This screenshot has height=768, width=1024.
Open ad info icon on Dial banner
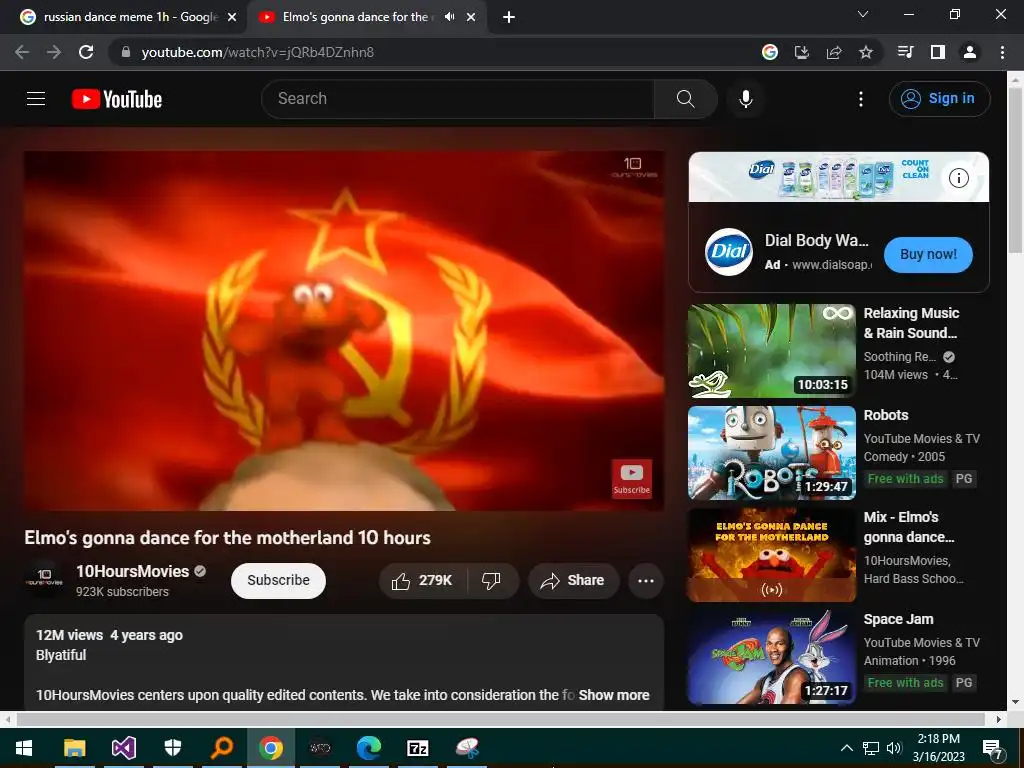click(x=958, y=178)
